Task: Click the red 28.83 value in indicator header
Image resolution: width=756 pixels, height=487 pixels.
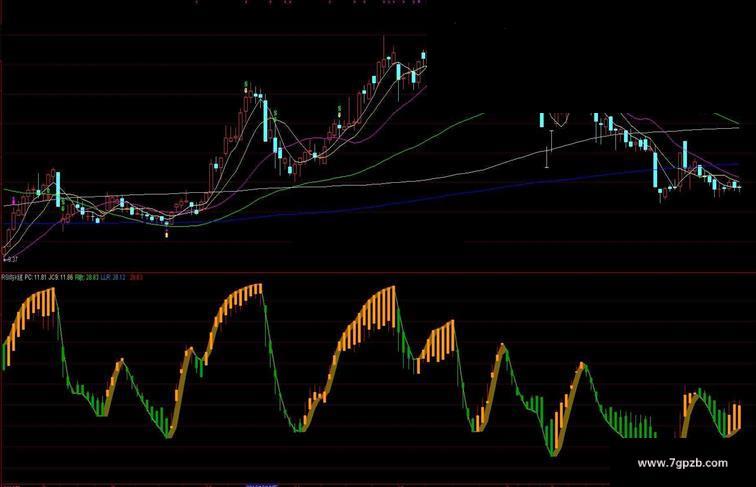Action: tap(136, 277)
